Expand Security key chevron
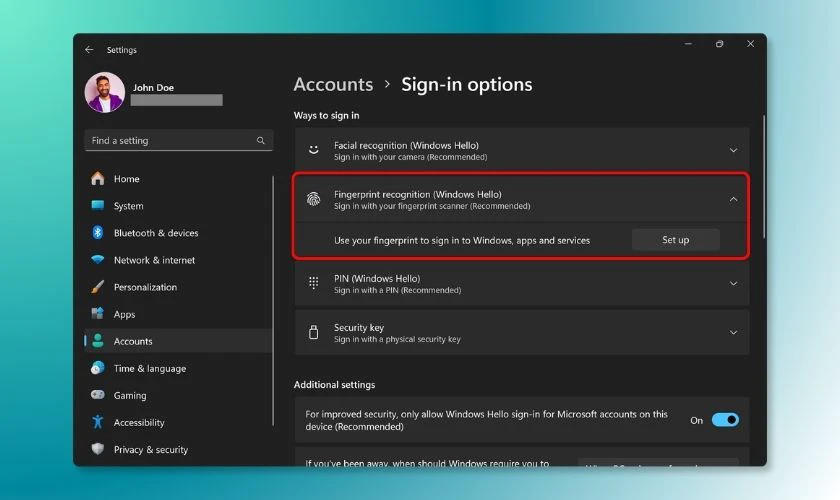The width and height of the screenshot is (840, 500). [733, 332]
